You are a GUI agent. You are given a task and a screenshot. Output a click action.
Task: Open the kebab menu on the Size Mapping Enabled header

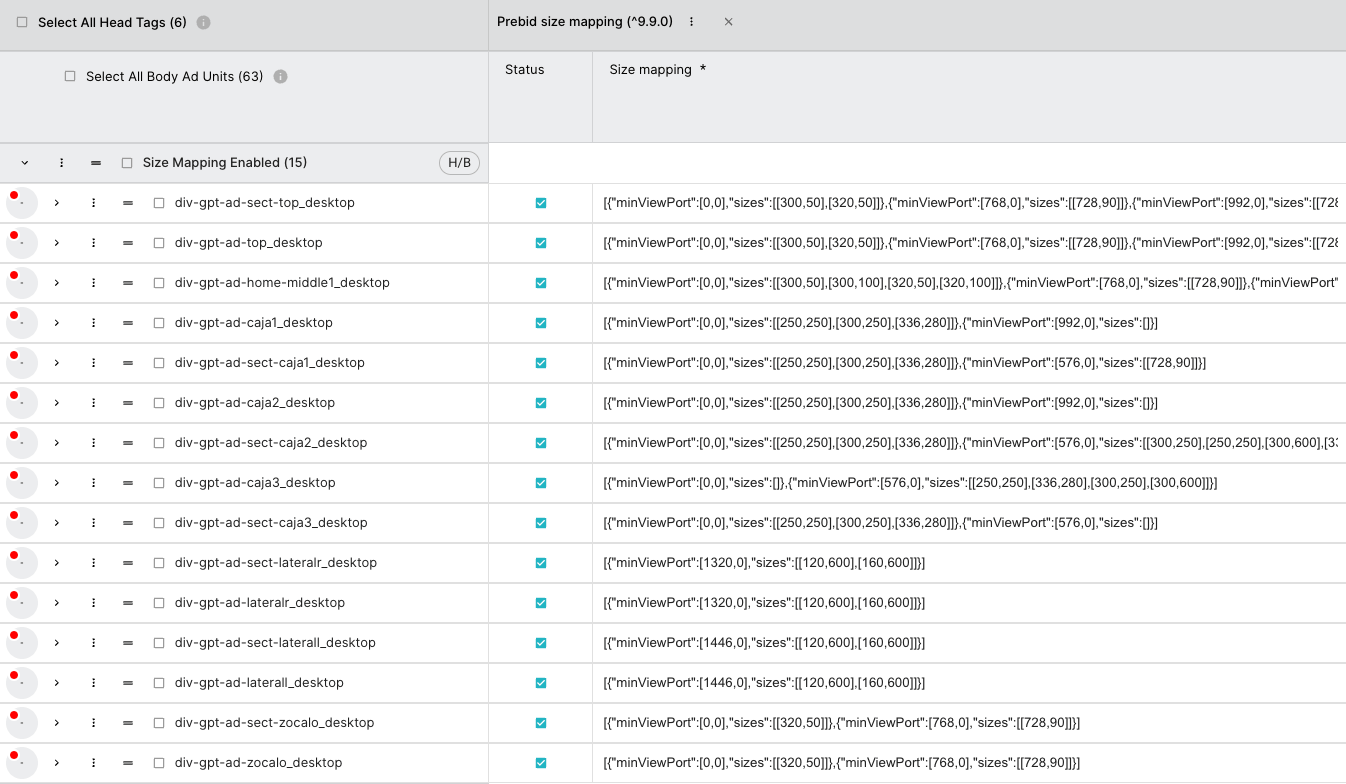coord(61,162)
